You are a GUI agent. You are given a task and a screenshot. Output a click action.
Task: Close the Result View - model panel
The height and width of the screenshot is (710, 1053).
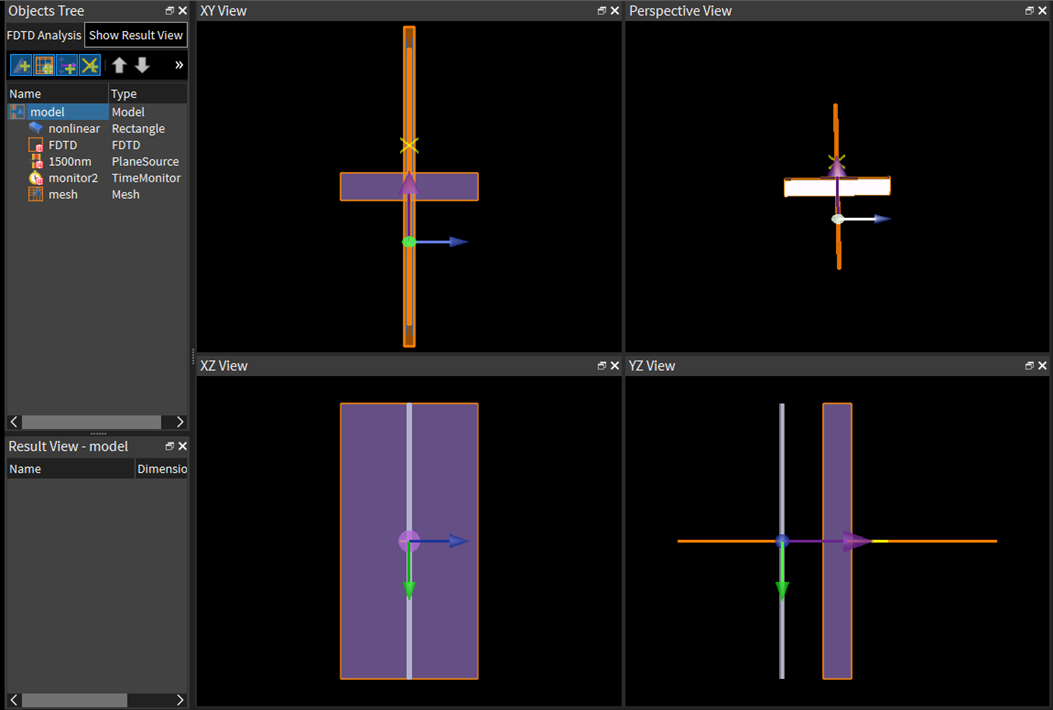(x=183, y=446)
